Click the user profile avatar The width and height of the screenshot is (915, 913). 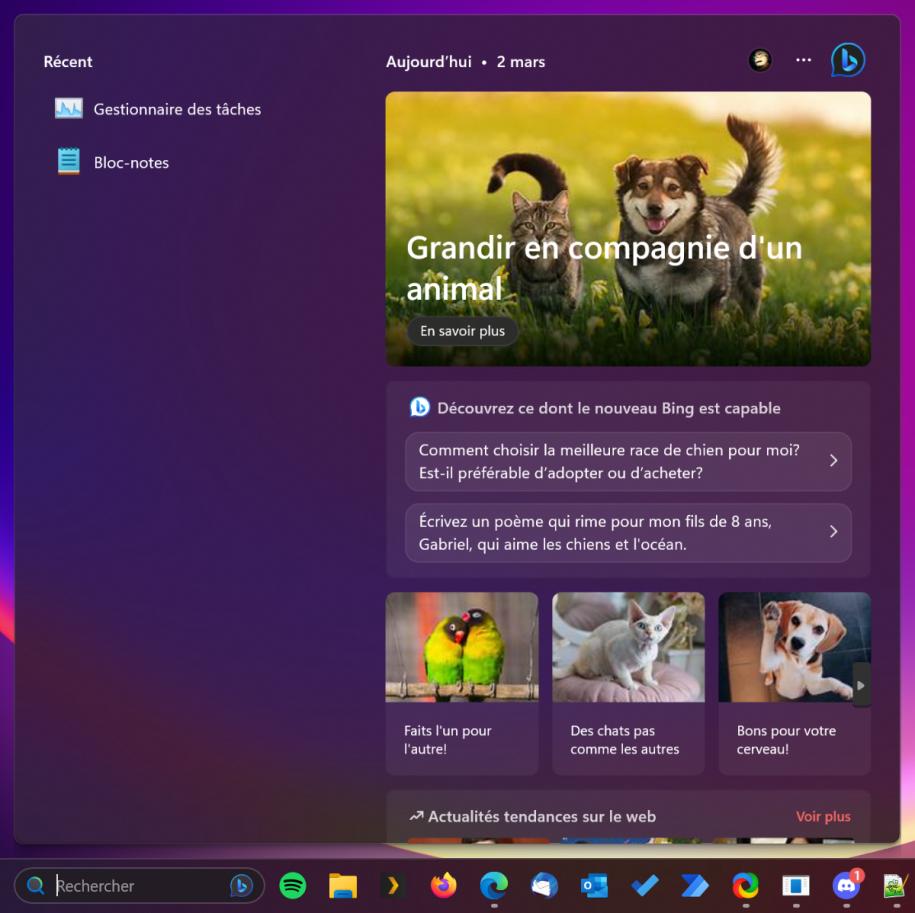point(760,61)
